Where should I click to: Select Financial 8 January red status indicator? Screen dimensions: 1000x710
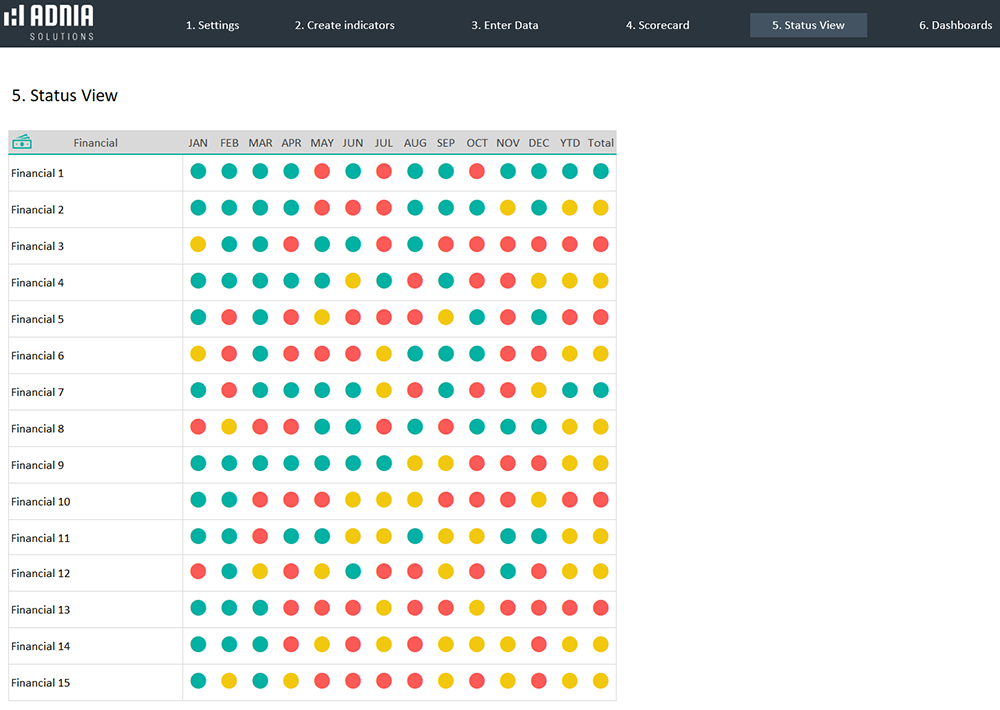click(198, 427)
